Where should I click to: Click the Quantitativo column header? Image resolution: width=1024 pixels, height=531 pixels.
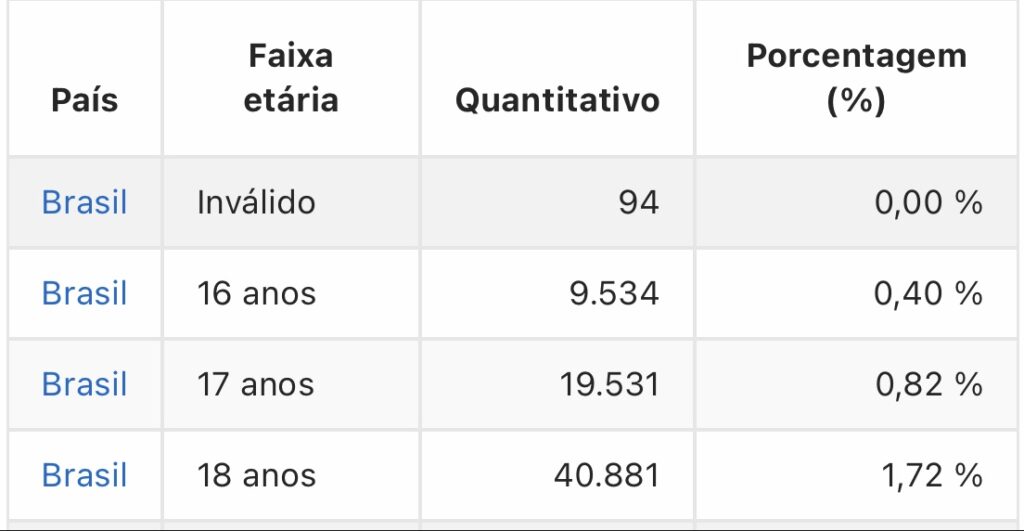pos(557,100)
